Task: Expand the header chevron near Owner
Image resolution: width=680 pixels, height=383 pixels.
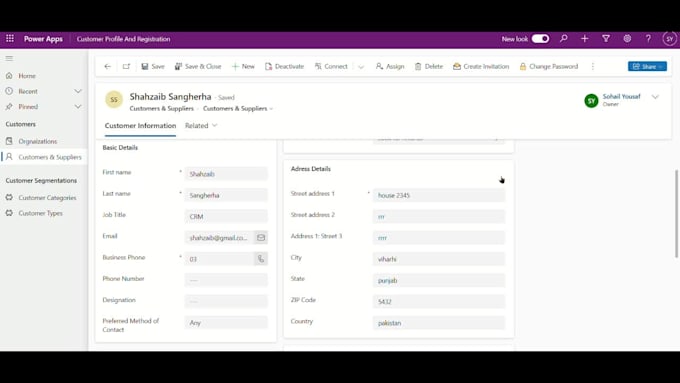Action: coord(655,97)
